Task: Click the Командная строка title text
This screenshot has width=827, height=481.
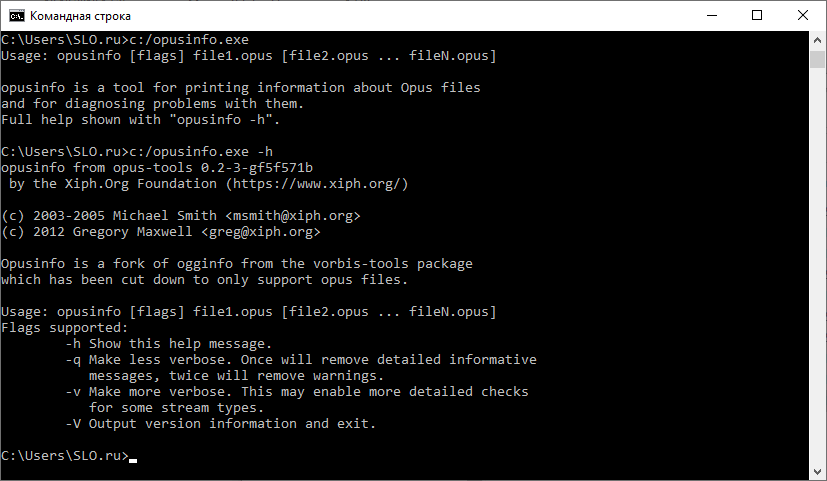Action: pos(80,16)
